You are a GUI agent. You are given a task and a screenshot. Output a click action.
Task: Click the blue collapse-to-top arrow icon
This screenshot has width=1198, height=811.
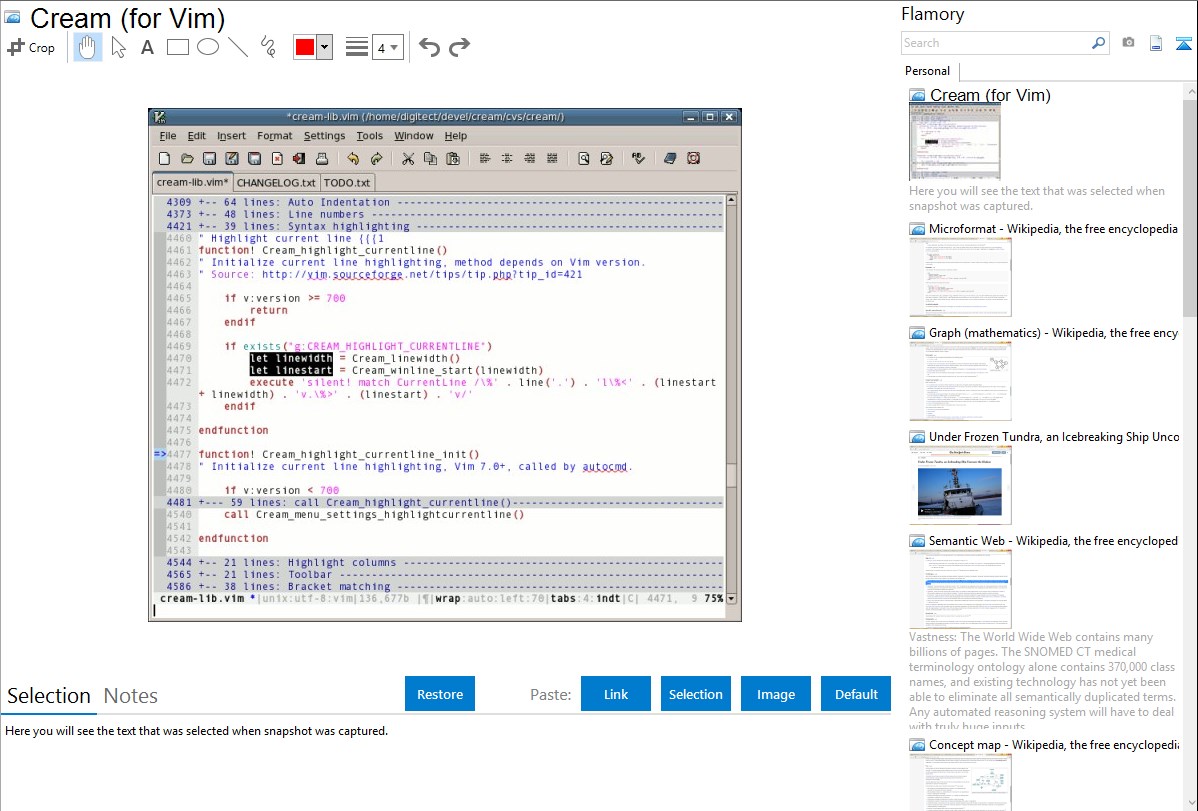tap(1183, 43)
